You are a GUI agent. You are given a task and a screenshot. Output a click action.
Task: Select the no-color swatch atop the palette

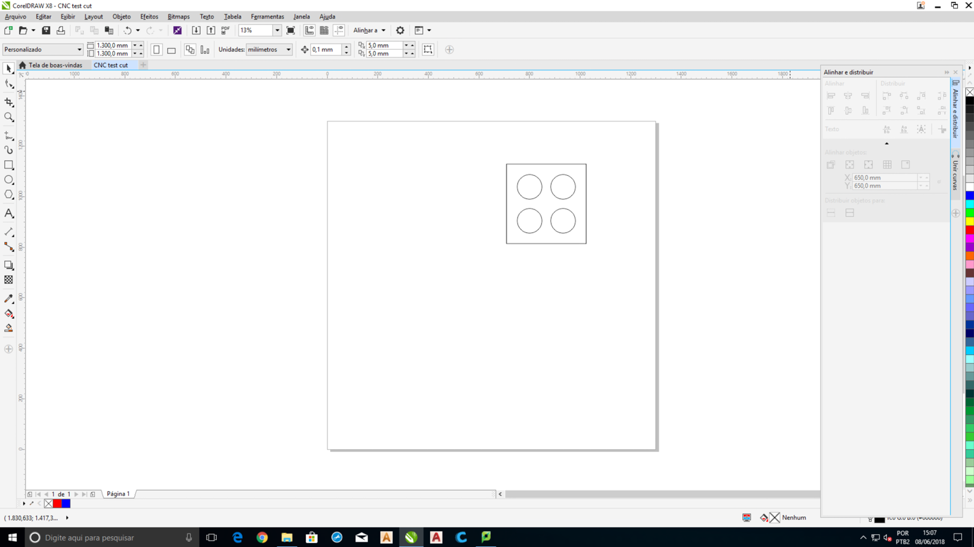[970, 91]
